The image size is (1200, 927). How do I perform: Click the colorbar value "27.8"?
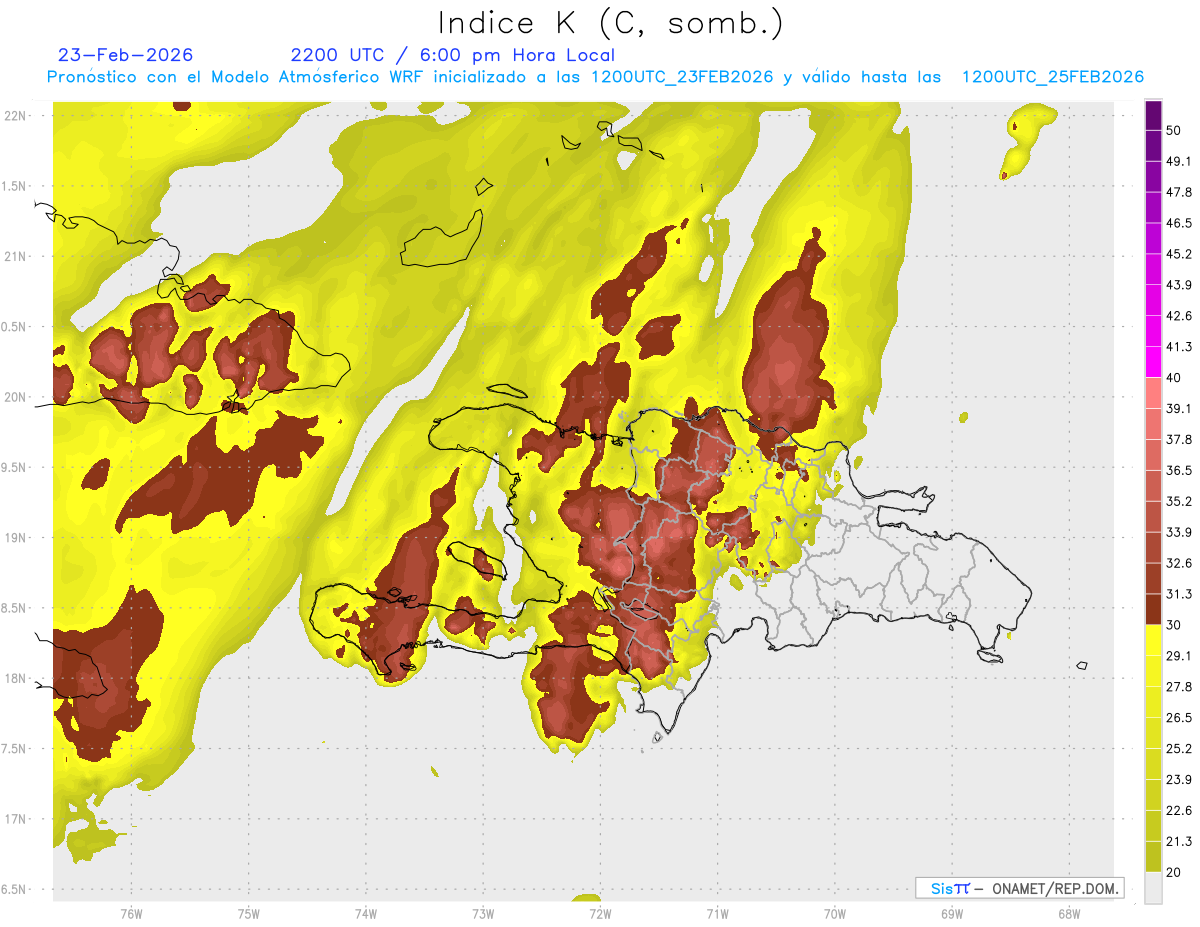[1179, 686]
